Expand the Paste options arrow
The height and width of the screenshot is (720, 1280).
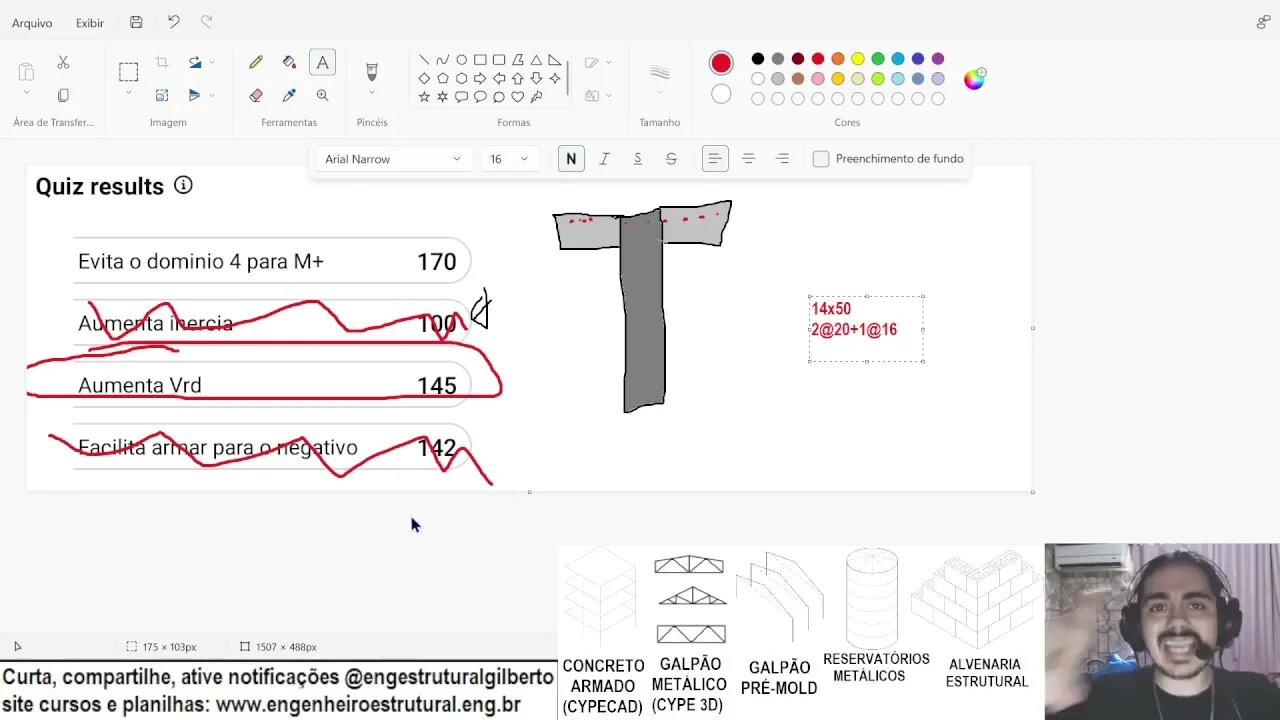pyautogui.click(x=27, y=93)
